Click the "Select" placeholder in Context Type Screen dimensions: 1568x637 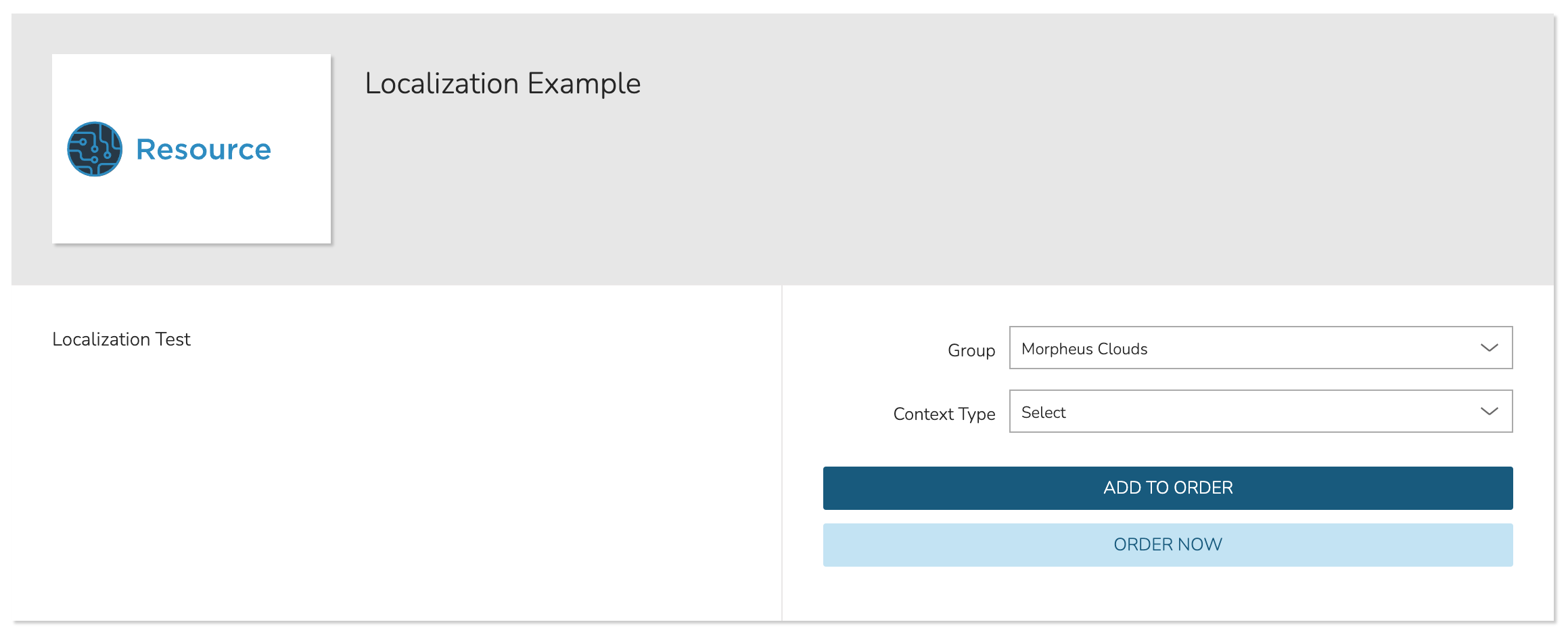coord(1043,412)
